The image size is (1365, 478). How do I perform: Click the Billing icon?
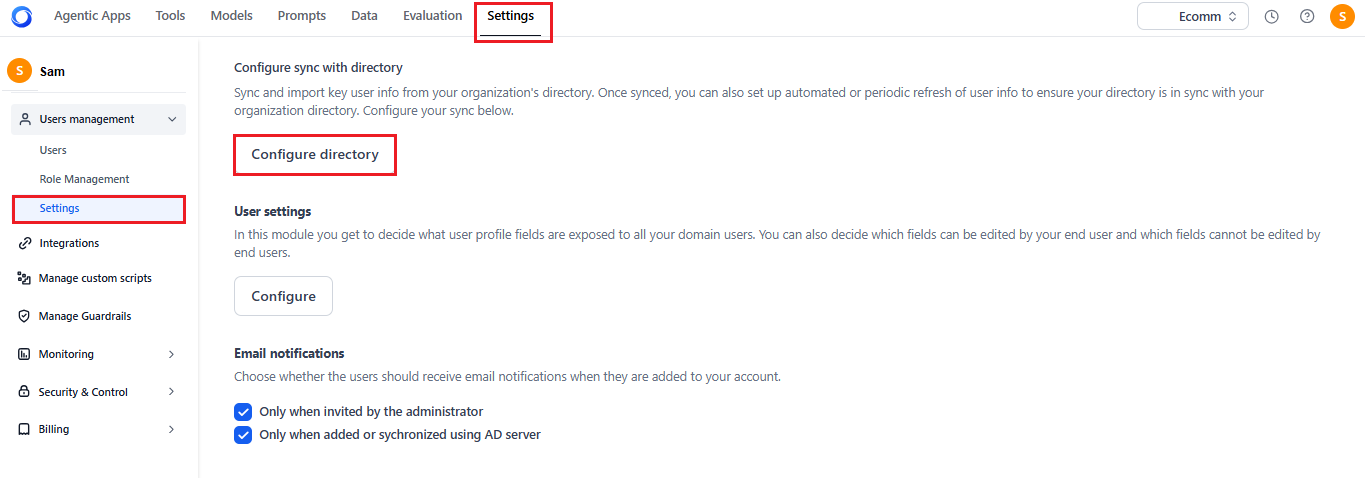click(25, 429)
